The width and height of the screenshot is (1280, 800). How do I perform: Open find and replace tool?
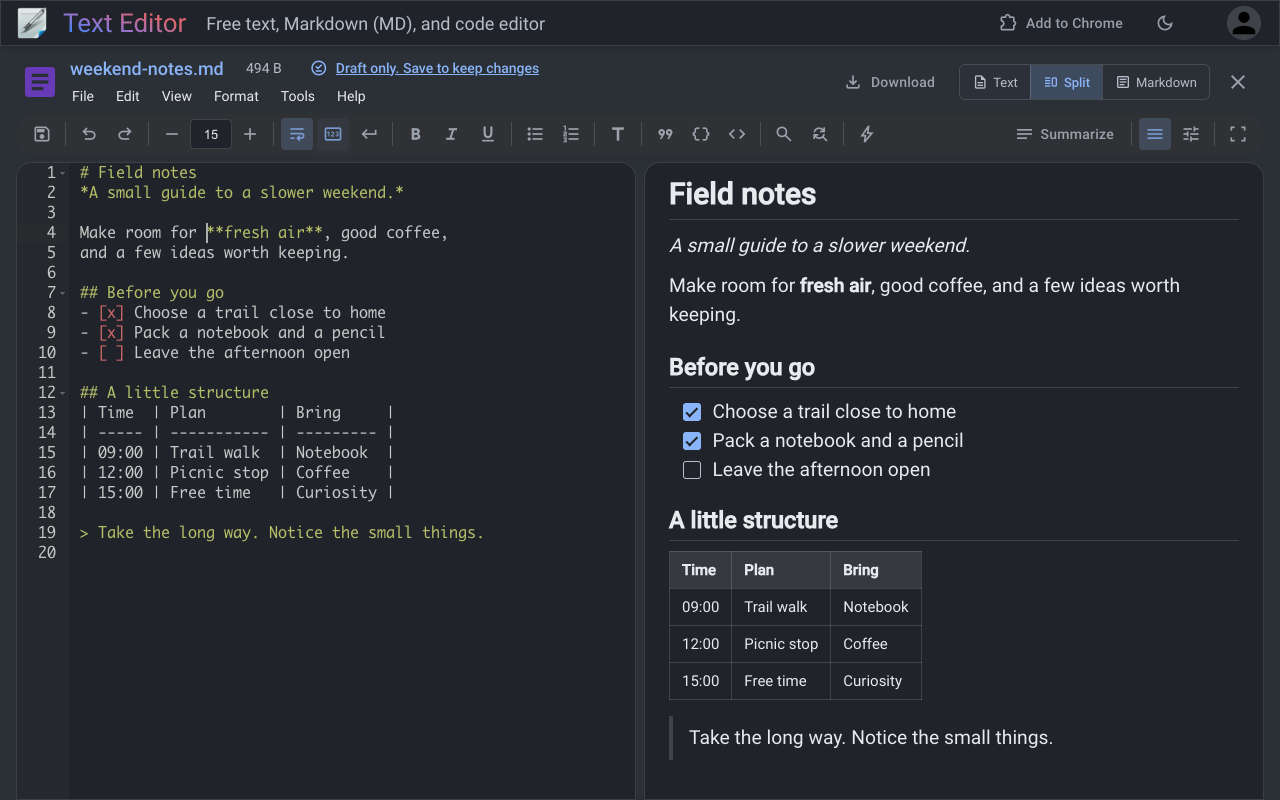coord(820,134)
